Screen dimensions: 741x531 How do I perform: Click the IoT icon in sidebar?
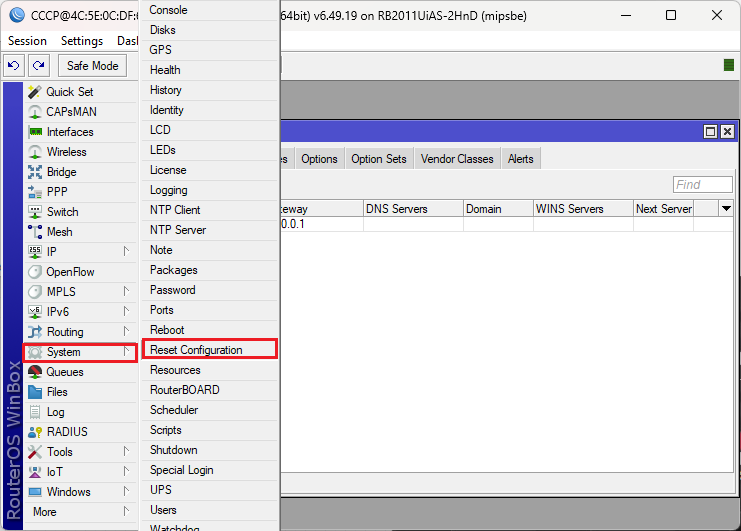click(34, 472)
